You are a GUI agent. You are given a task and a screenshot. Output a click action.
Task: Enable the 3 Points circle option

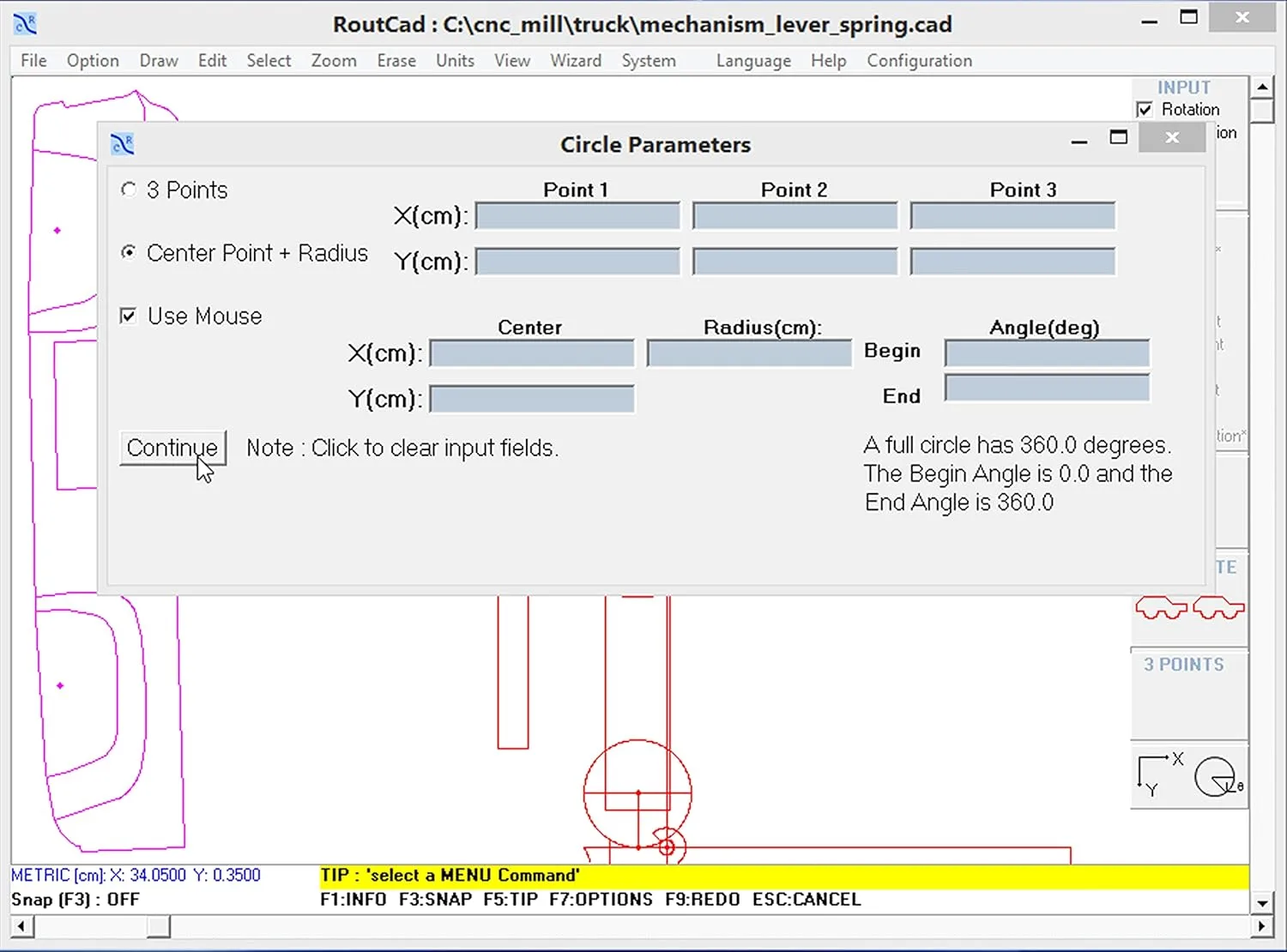click(129, 190)
